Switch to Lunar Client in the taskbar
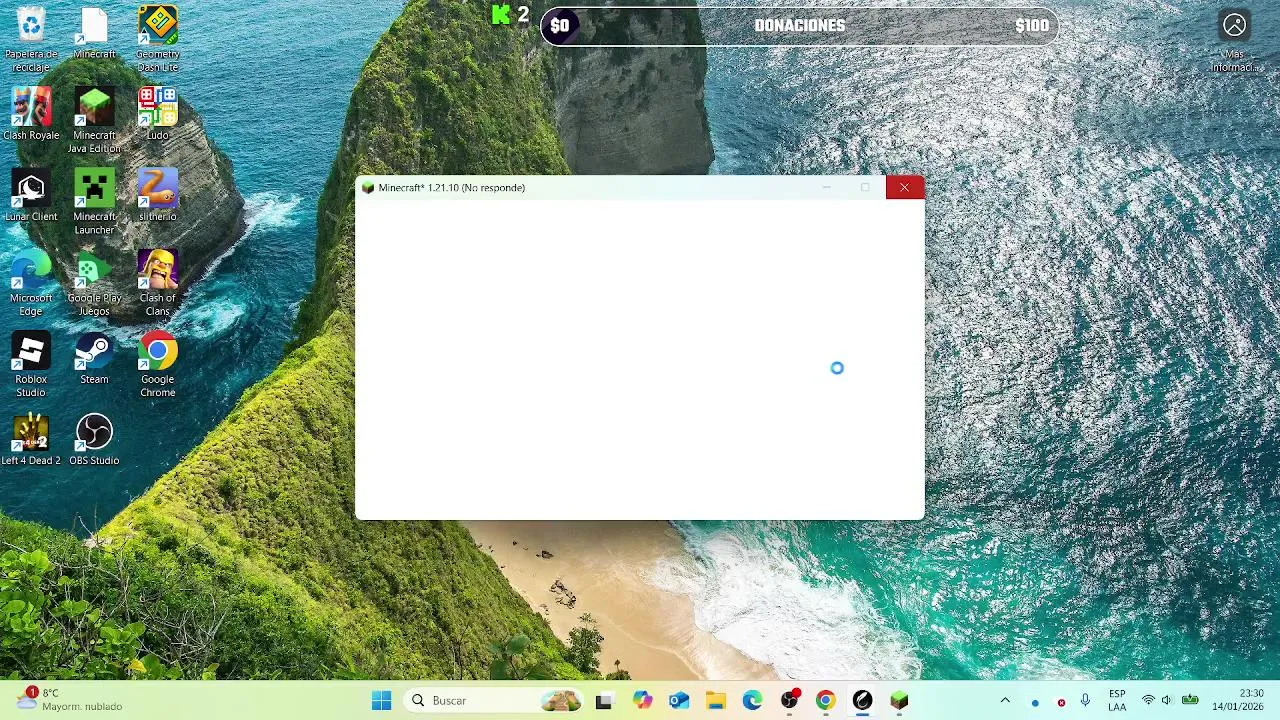Screen dimensions: 1280x720 [863, 701]
